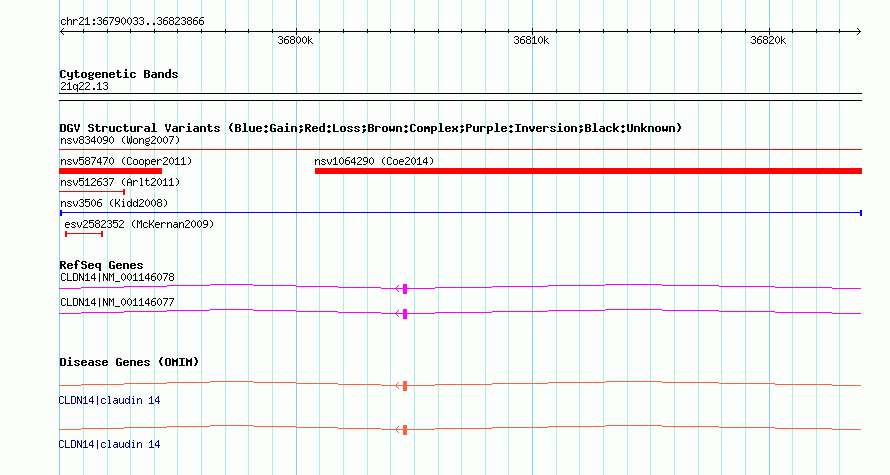Click the 36800k ruler tick label
This screenshot has width=890, height=475.
click(x=295, y=41)
